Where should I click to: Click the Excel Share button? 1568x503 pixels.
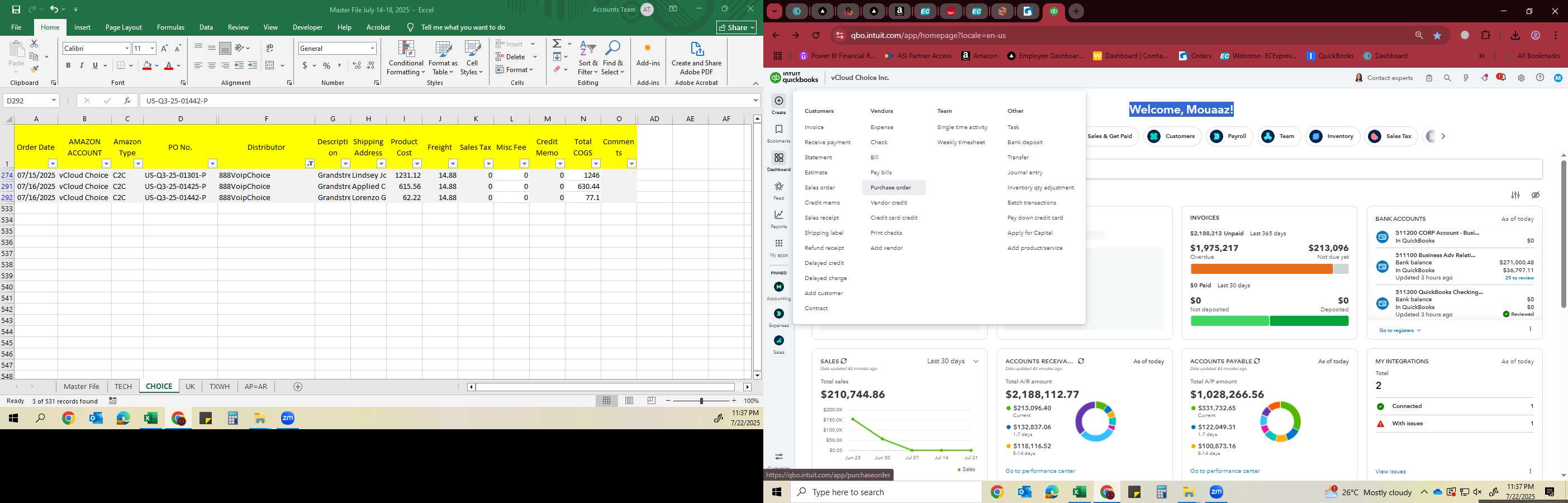tap(737, 27)
